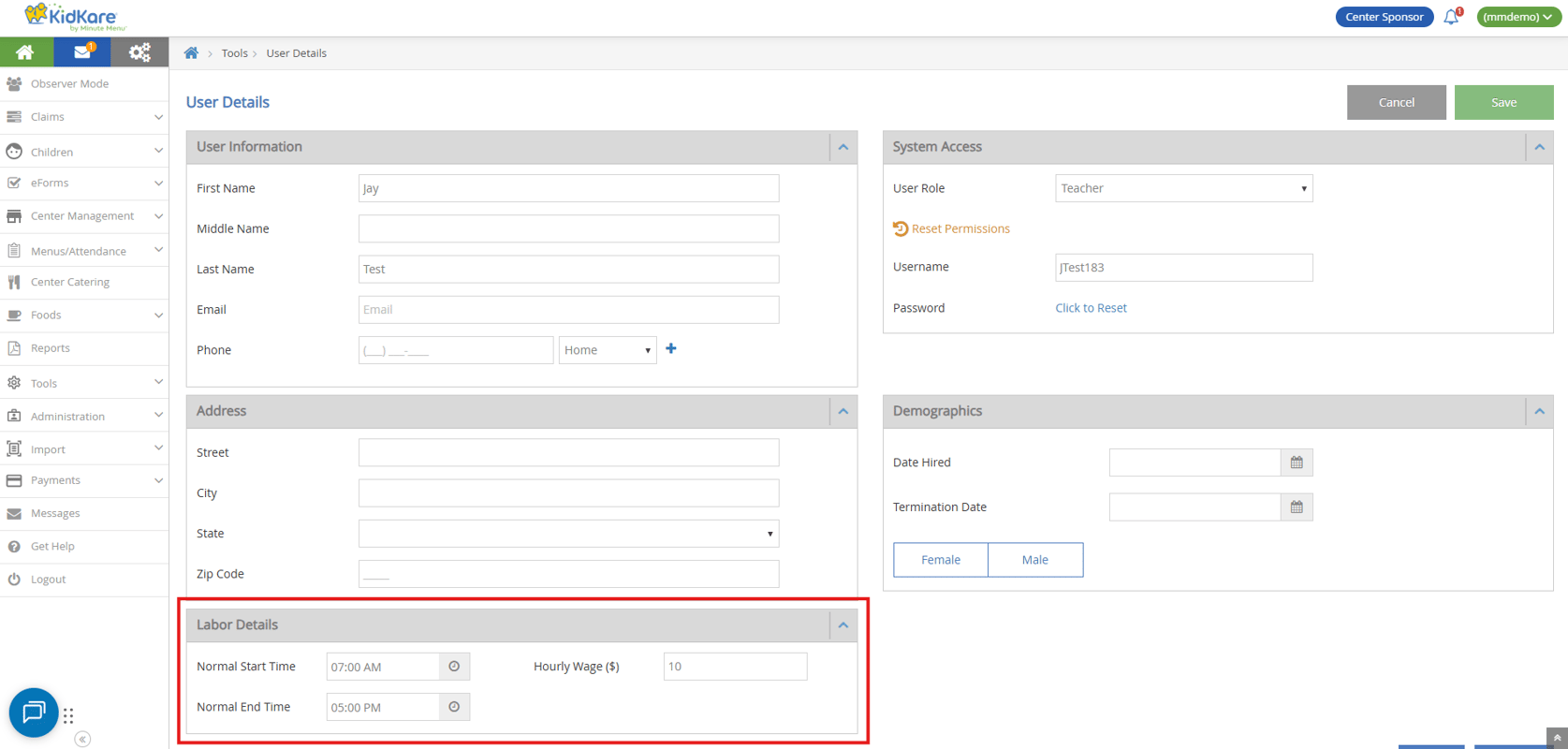Collapse the sidebar with the double-arrow icon

pos(82,740)
